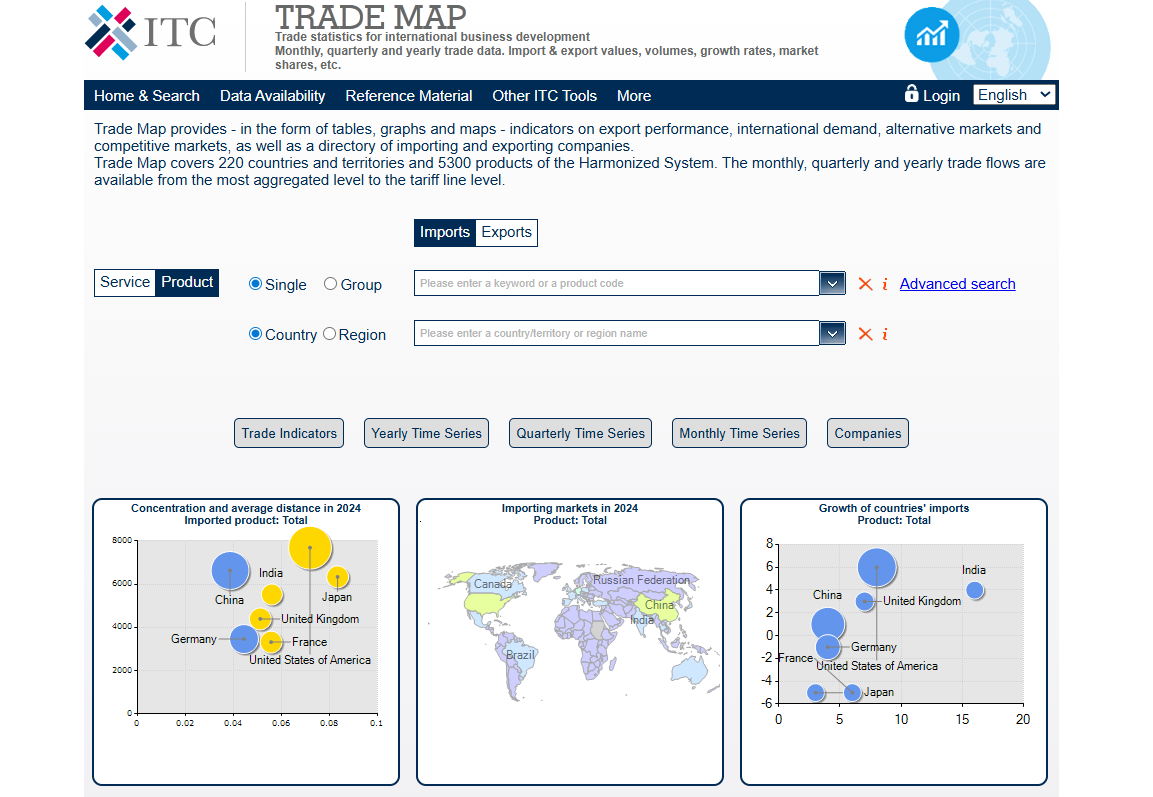Screen dimensions: 1153x797
Task: Expand the product keyword dropdown arrow
Action: tap(832, 283)
